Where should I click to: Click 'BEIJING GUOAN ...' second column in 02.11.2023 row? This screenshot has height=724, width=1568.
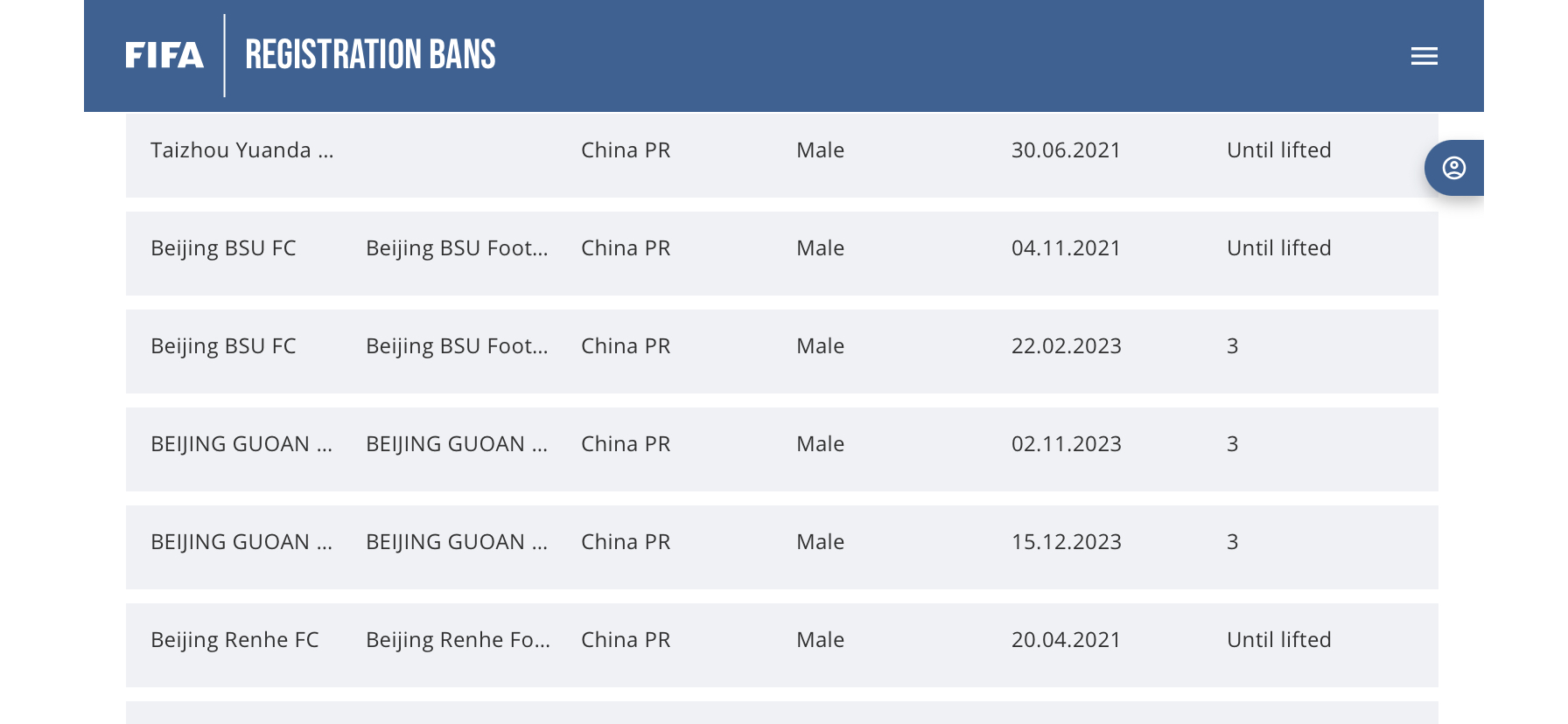457,444
